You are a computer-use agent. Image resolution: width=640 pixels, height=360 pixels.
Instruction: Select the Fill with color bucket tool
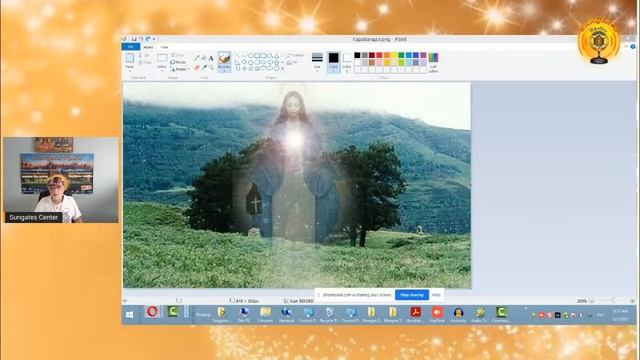coord(204,58)
